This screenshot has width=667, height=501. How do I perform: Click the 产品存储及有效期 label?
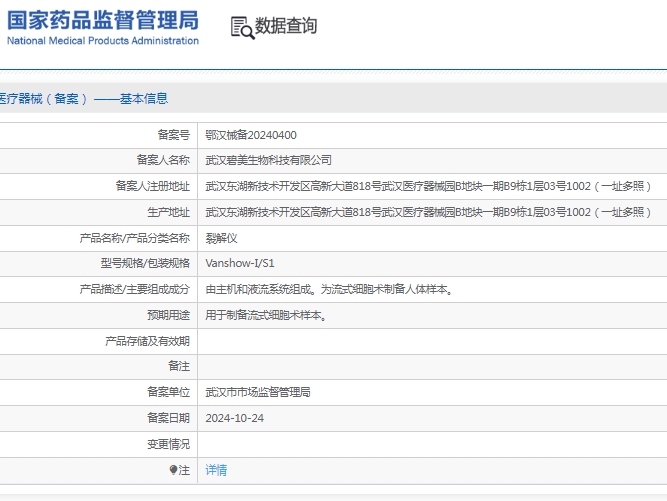pyautogui.click(x=147, y=341)
